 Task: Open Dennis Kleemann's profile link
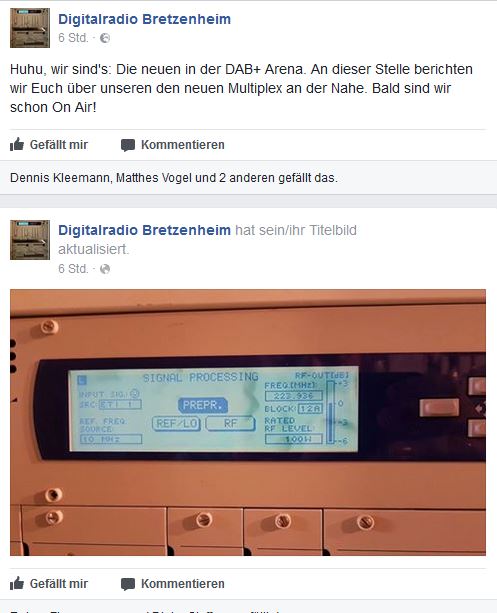[59, 178]
